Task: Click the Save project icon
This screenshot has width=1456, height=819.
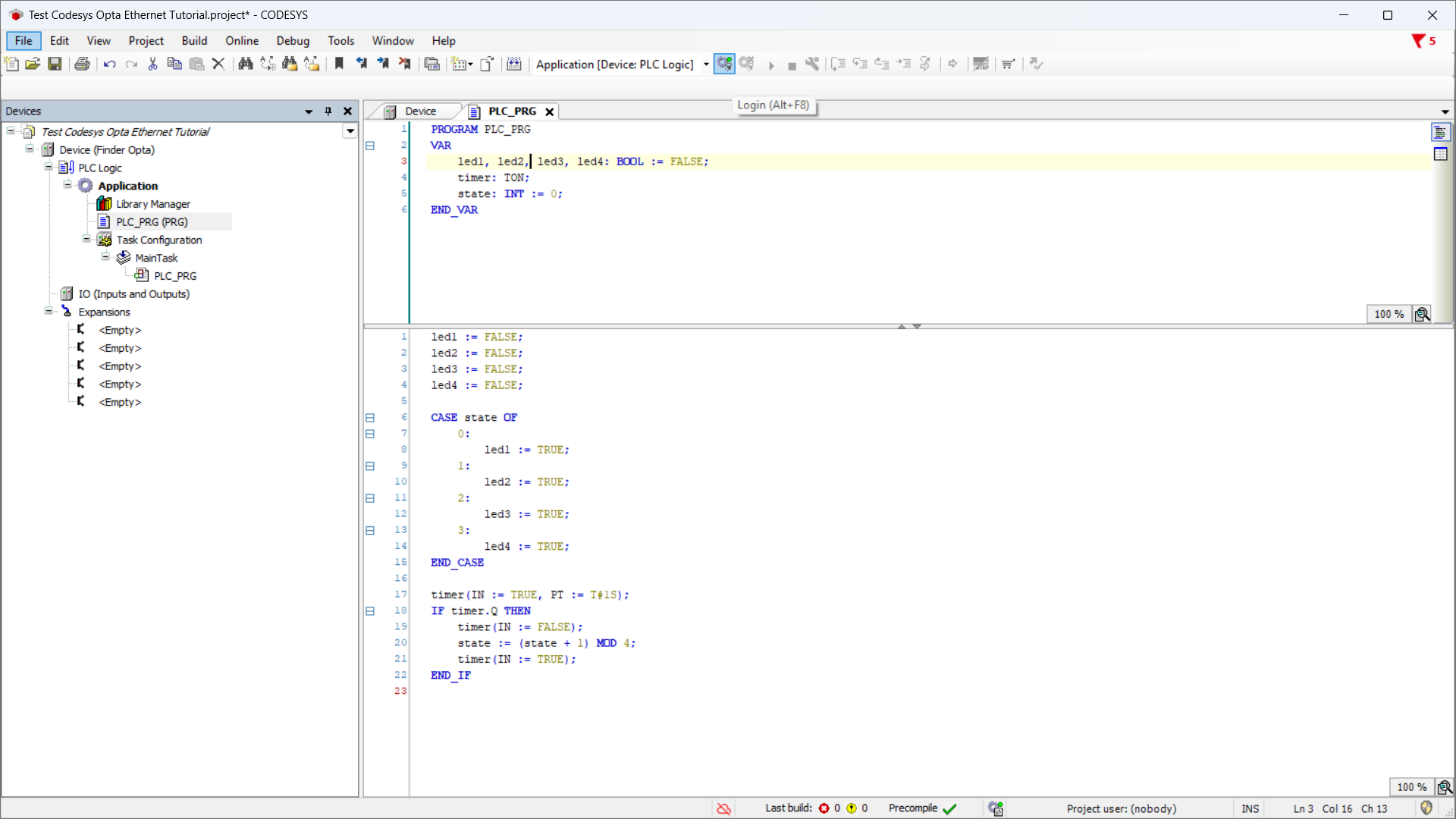Action: pyautogui.click(x=55, y=64)
